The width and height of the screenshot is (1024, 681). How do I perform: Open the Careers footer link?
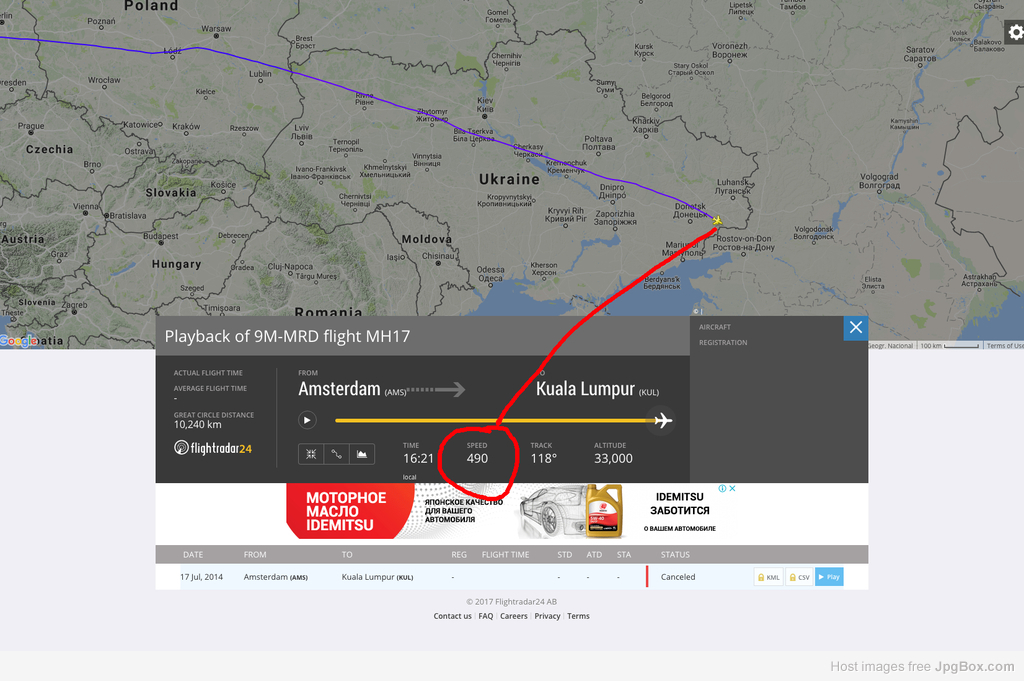tap(514, 616)
